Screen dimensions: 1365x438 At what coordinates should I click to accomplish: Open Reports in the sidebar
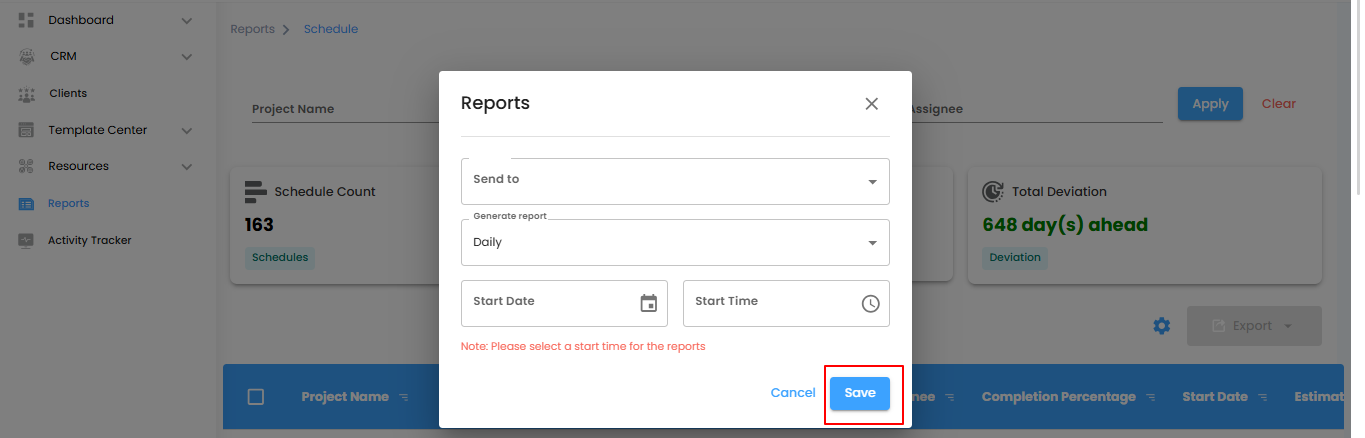pyautogui.click(x=68, y=203)
